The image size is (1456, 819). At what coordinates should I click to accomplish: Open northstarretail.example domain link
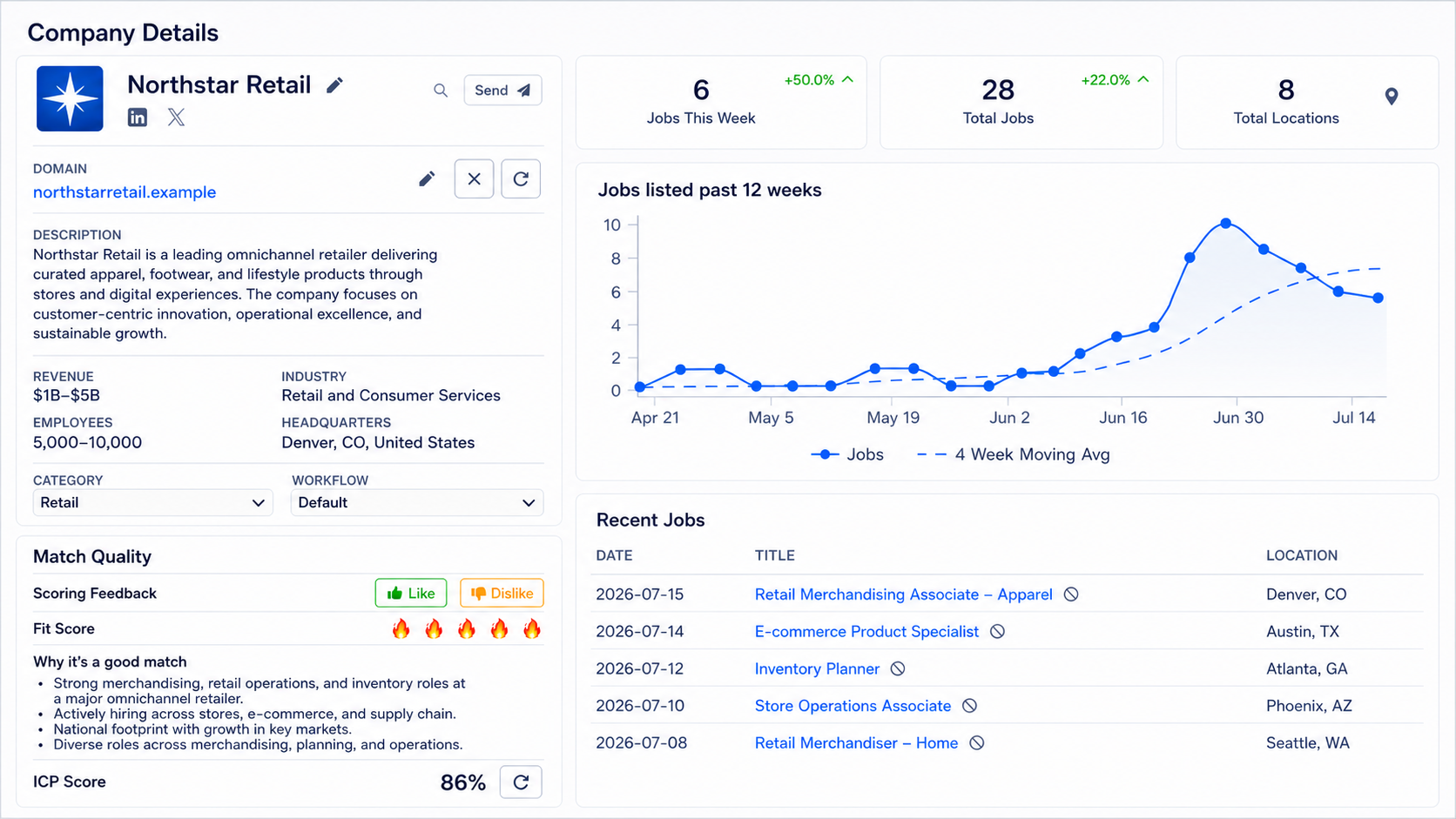tap(125, 192)
